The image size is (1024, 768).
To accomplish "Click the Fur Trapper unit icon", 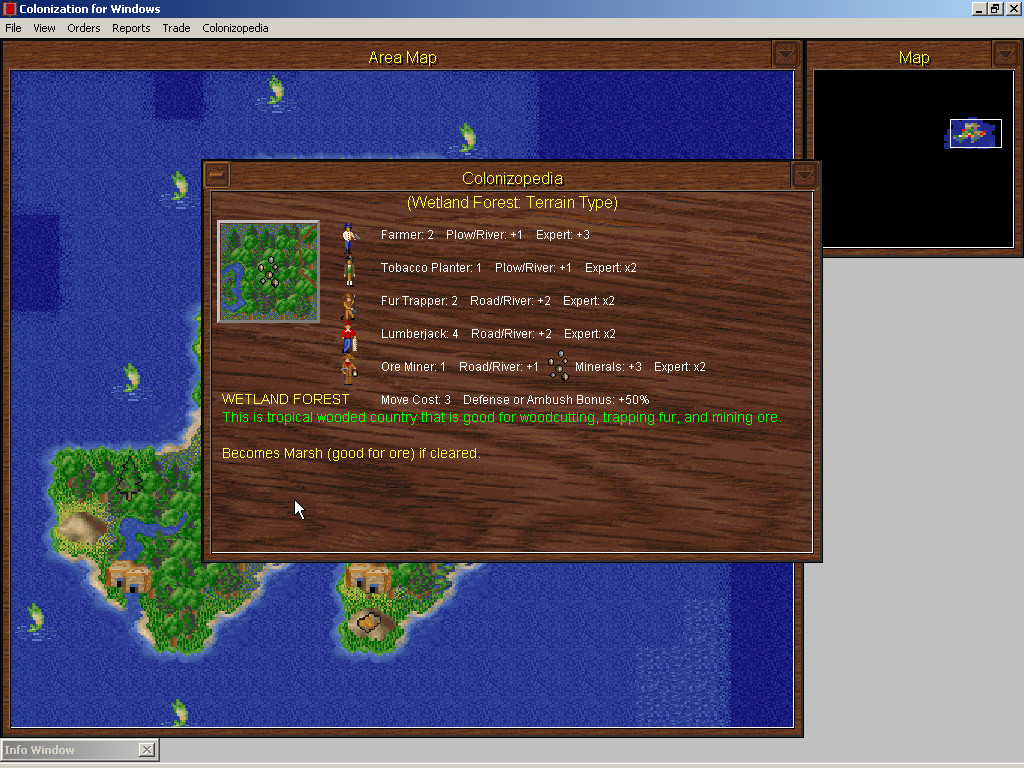I will [349, 306].
